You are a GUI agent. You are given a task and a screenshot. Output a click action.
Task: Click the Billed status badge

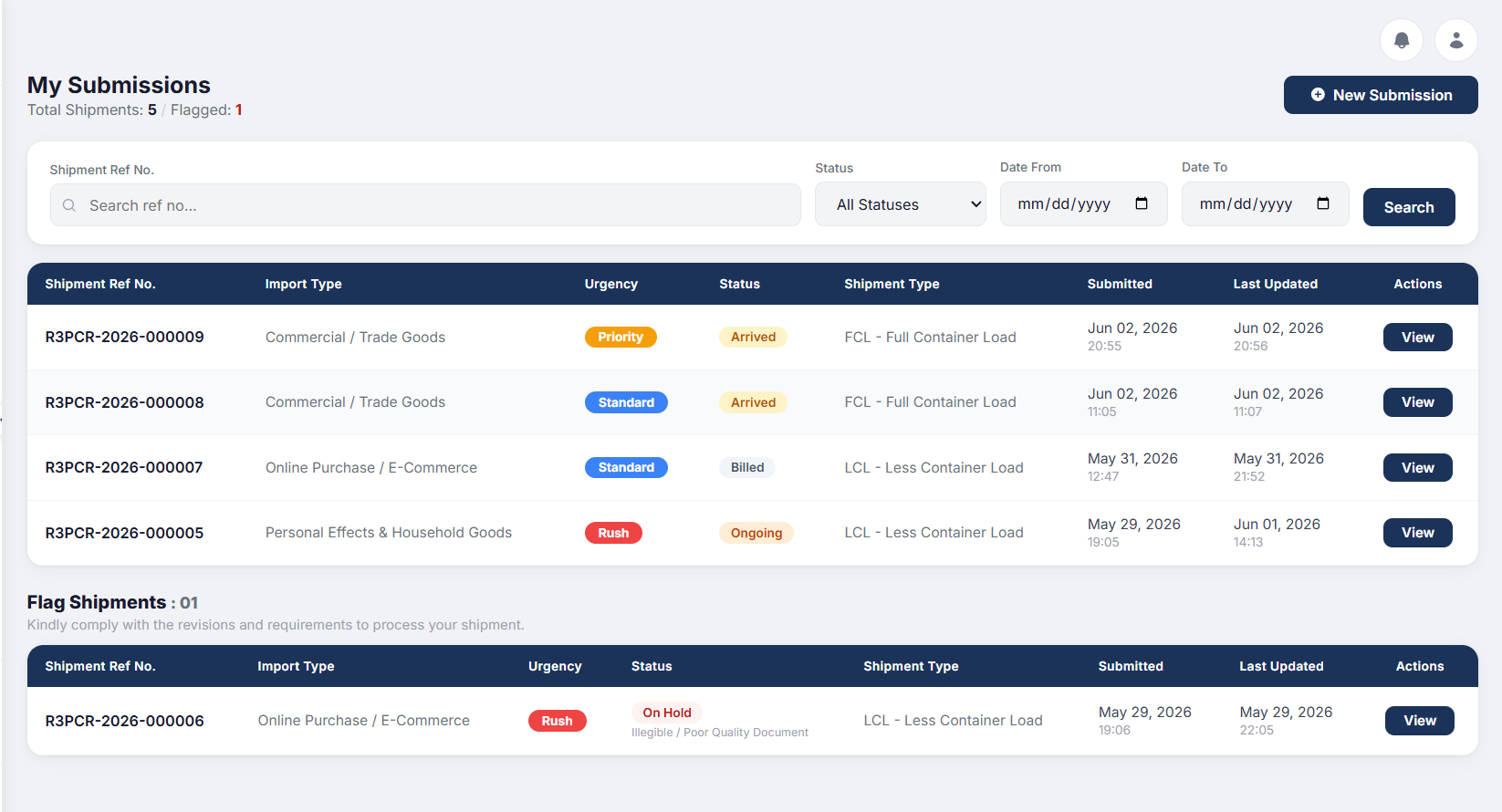pos(747,467)
